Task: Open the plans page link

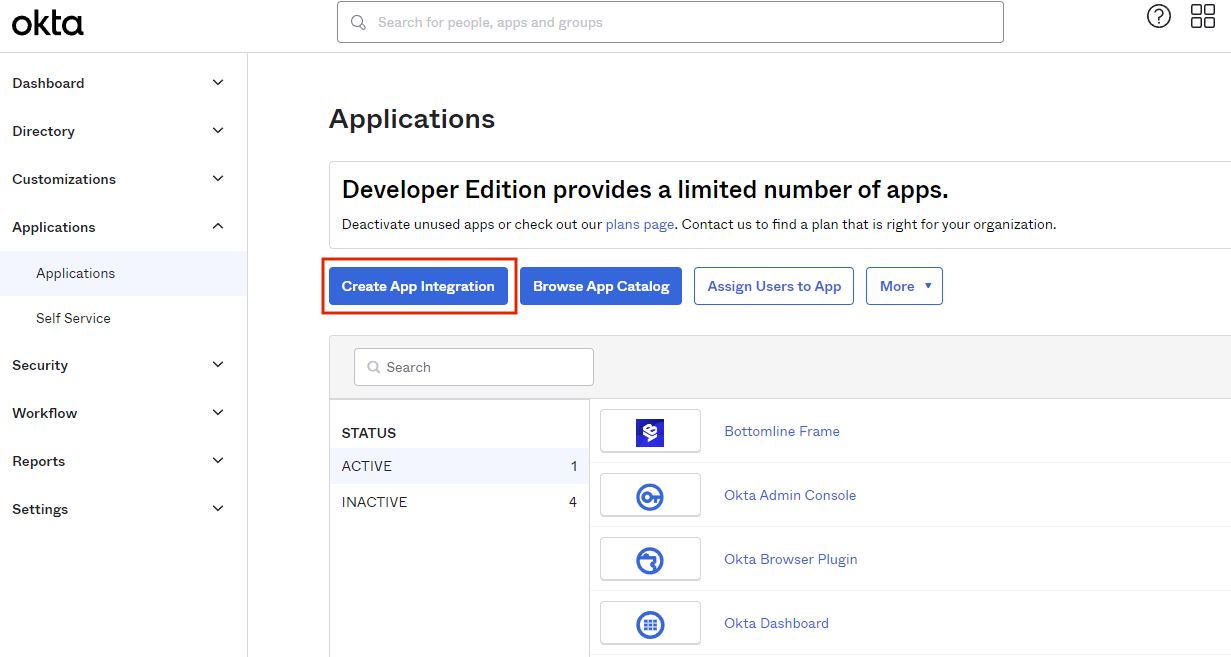Action: click(639, 224)
